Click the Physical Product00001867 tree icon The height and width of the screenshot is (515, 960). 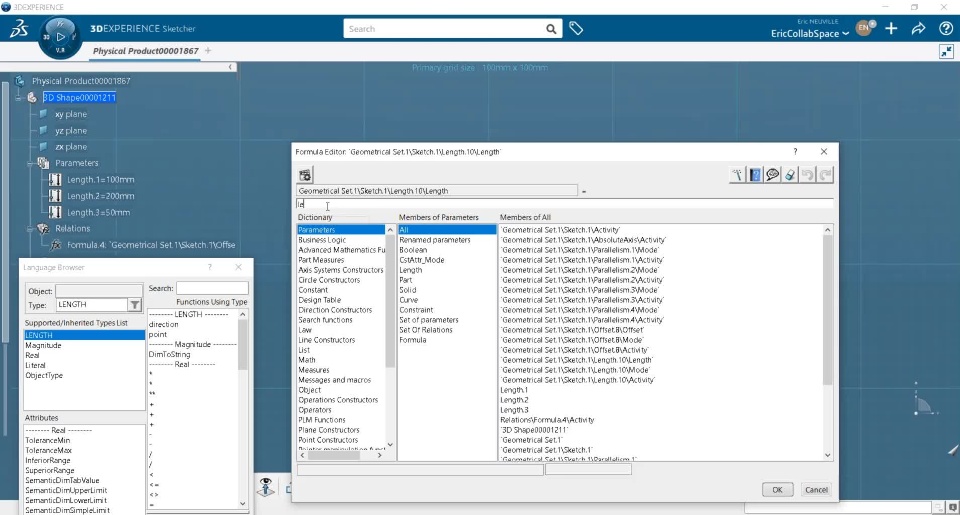coord(20,80)
